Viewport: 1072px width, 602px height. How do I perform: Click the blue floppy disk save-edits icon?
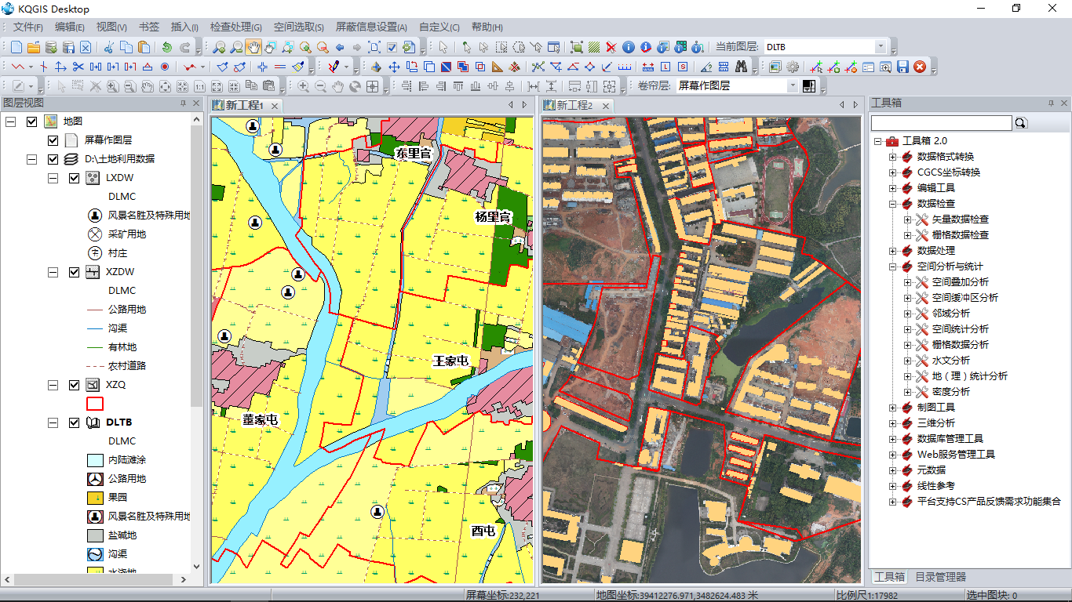tap(902, 67)
